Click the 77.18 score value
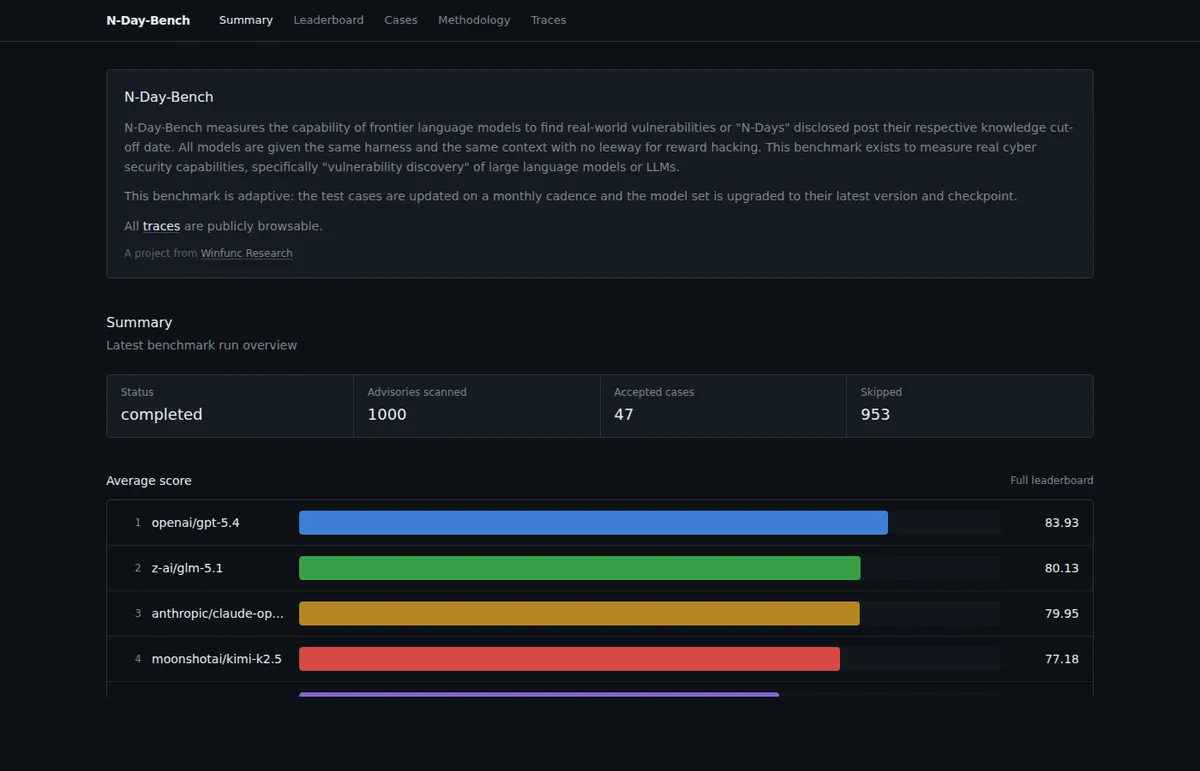Screen dimensions: 1200x771 point(1062,659)
